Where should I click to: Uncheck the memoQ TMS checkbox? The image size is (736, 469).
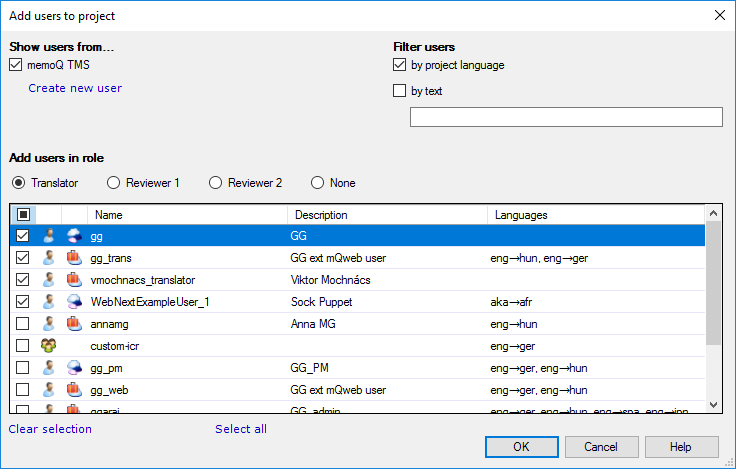click(16, 65)
